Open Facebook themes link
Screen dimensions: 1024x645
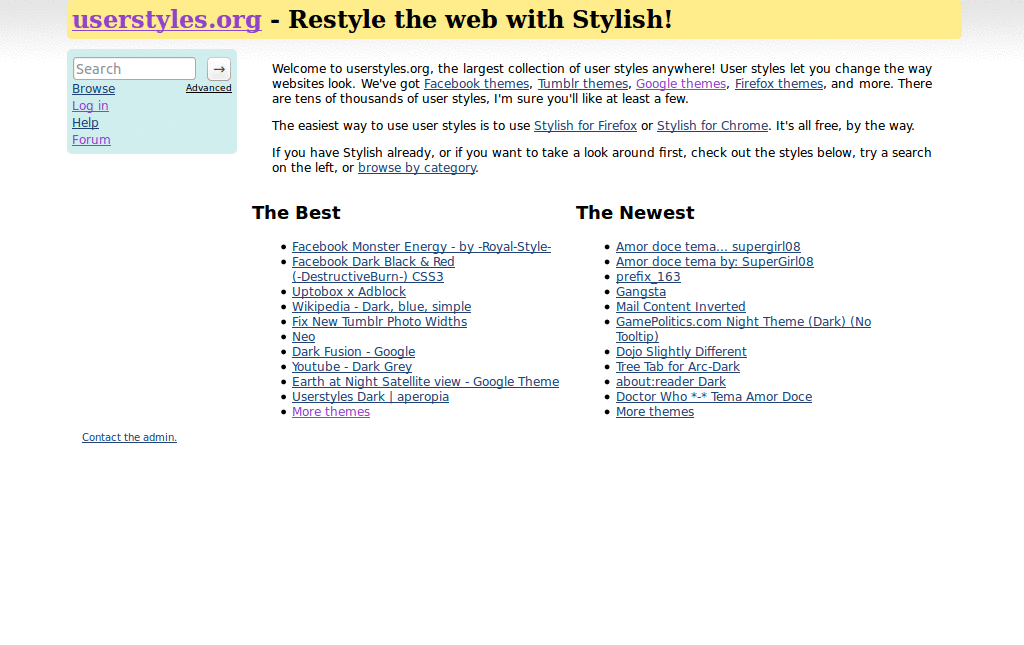coord(476,83)
